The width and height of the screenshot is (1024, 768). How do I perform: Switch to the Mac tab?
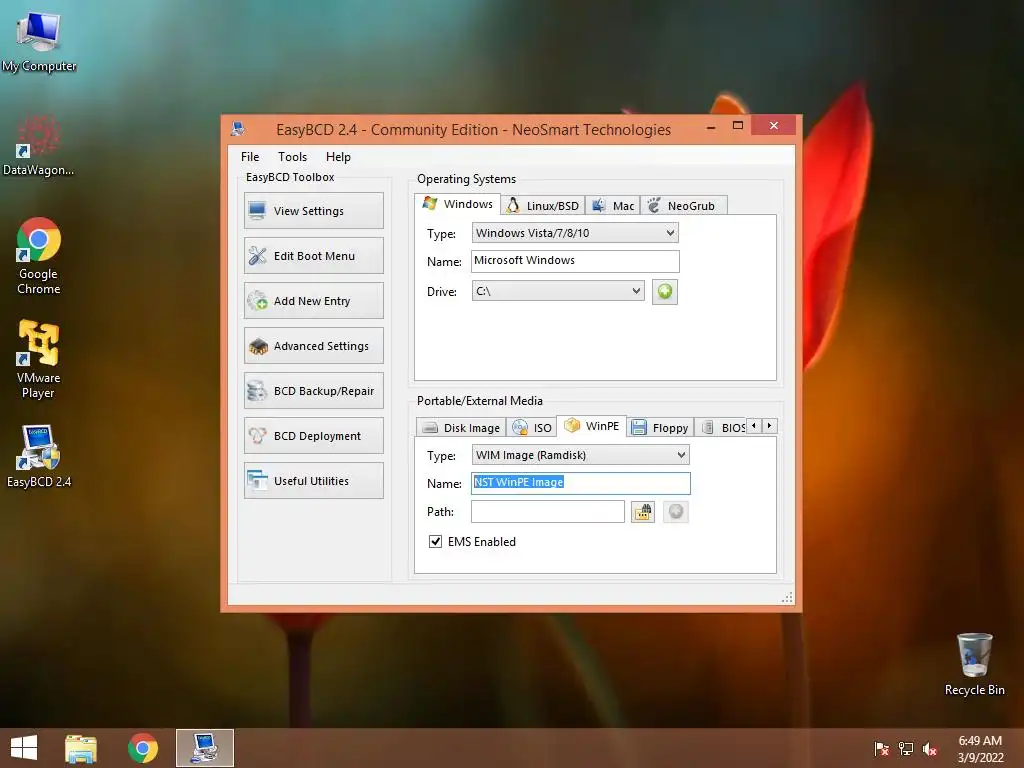click(x=613, y=206)
